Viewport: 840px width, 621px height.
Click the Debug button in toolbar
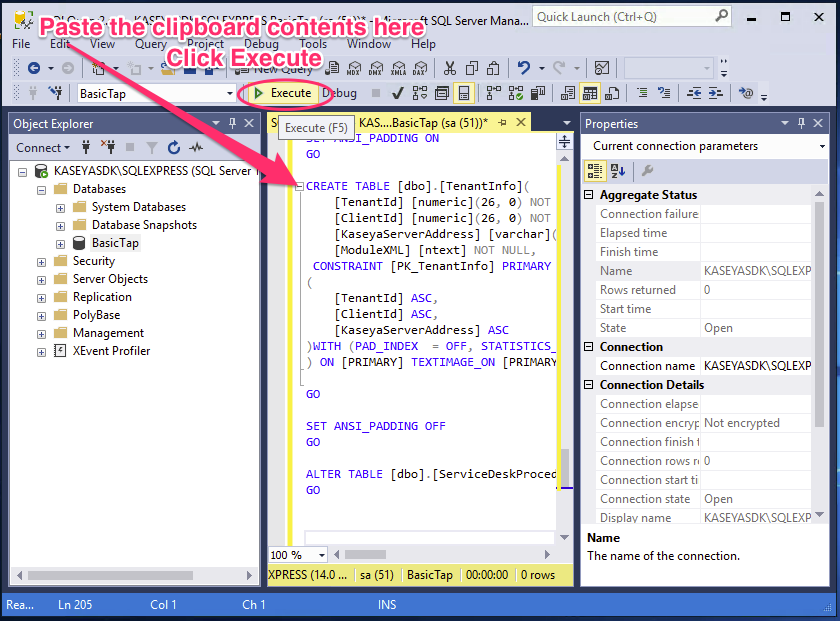[x=340, y=93]
